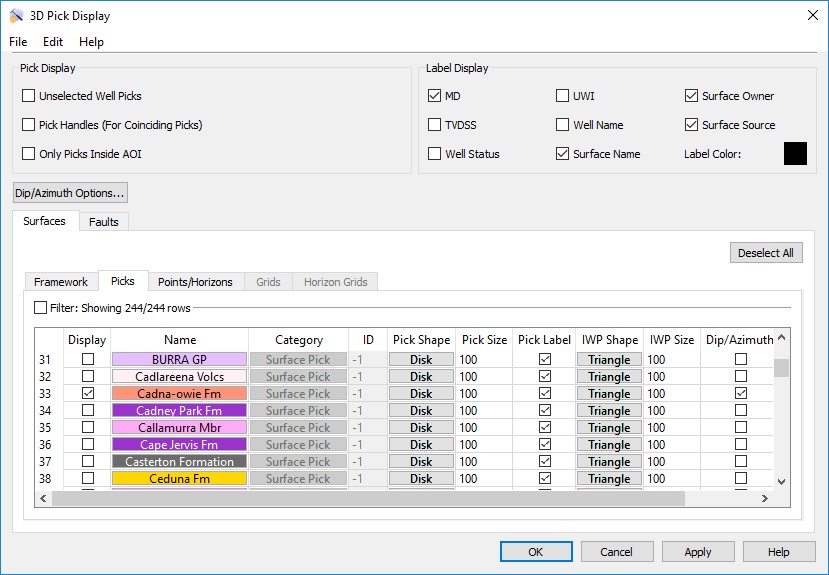Toggle the MD label checkbox

(434, 96)
